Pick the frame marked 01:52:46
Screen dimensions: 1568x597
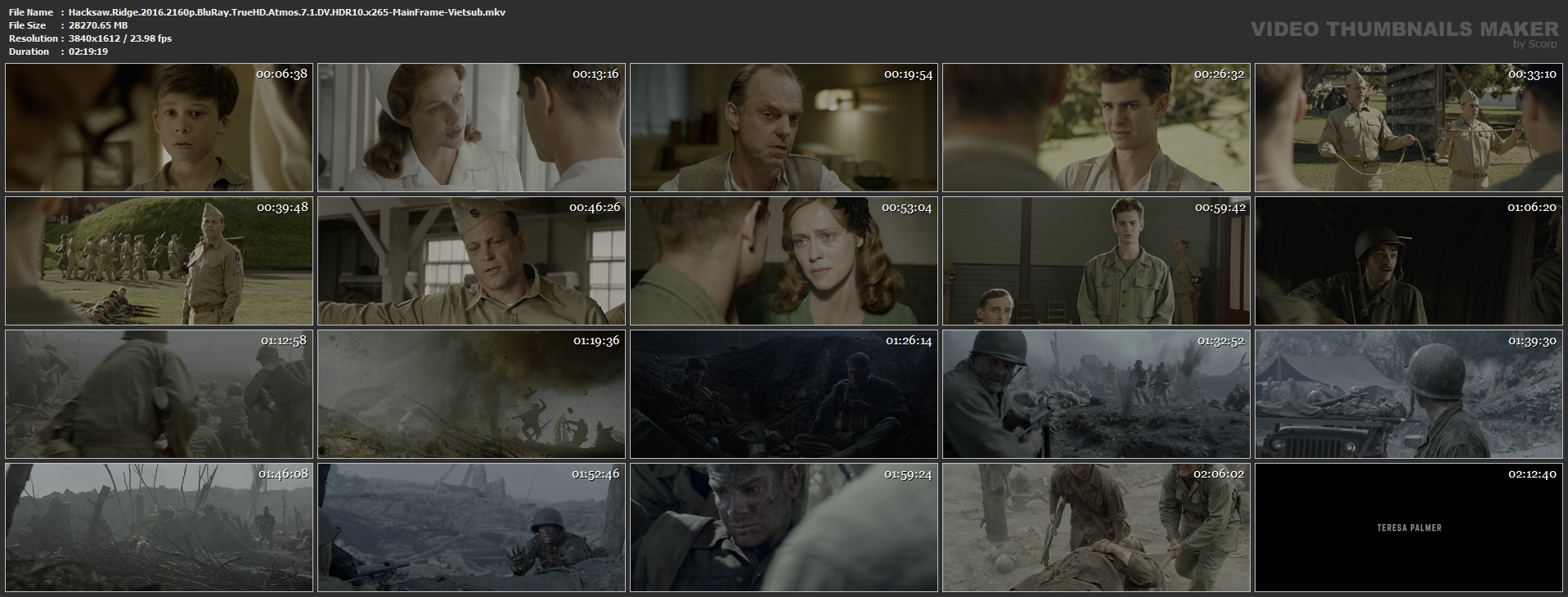click(x=471, y=527)
